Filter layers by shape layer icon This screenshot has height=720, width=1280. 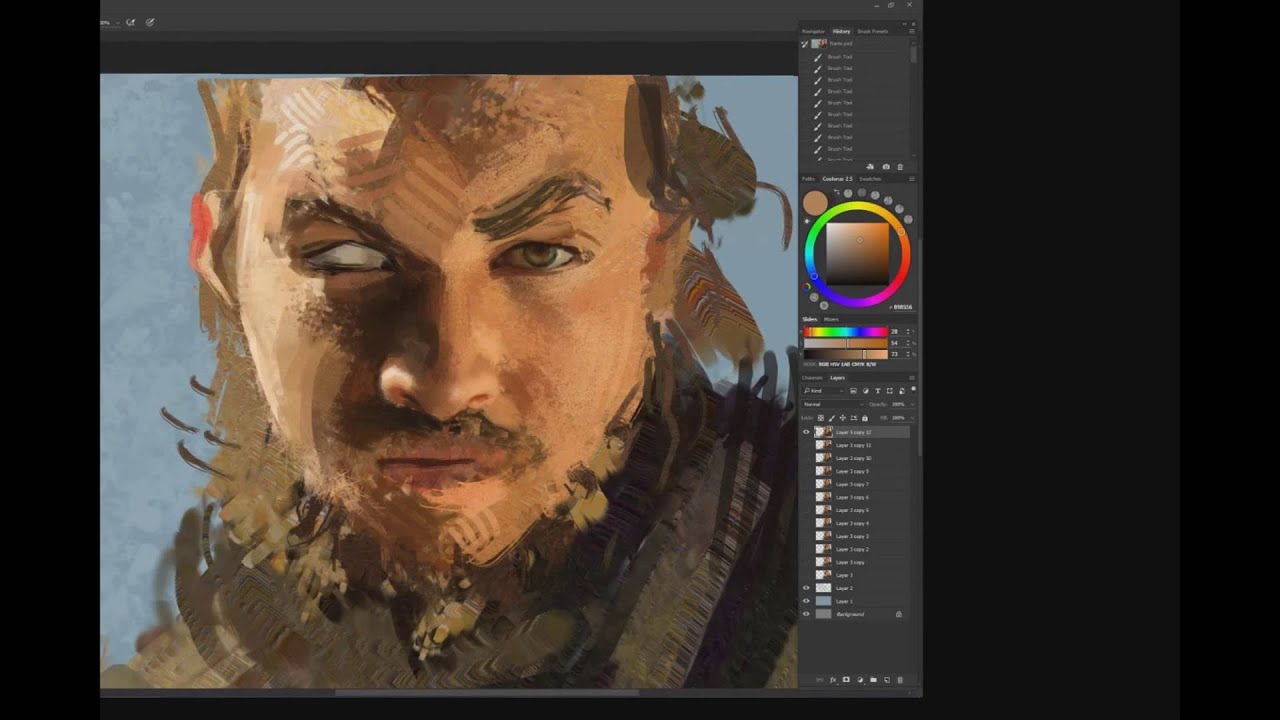coord(890,391)
